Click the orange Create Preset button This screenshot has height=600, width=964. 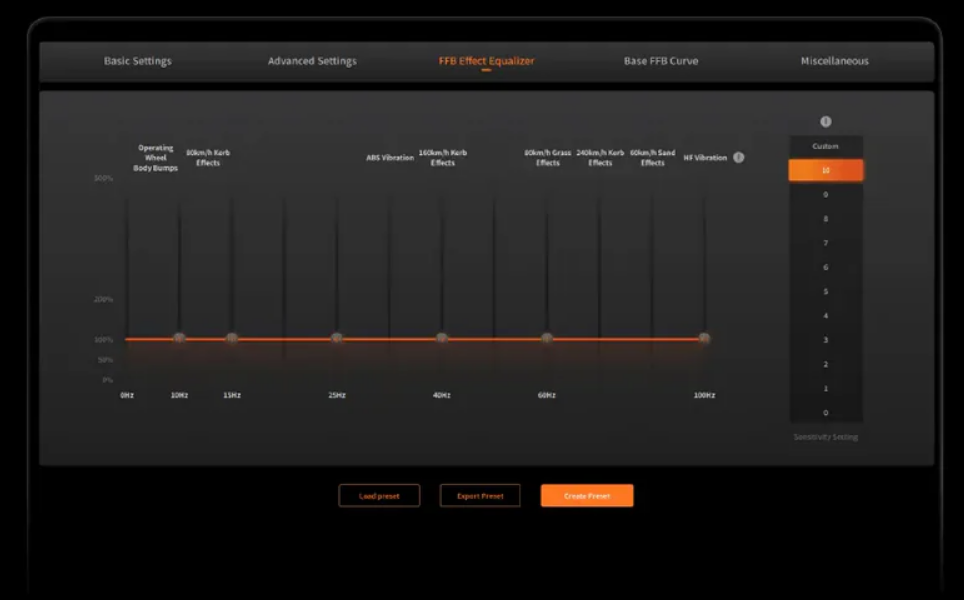587,496
